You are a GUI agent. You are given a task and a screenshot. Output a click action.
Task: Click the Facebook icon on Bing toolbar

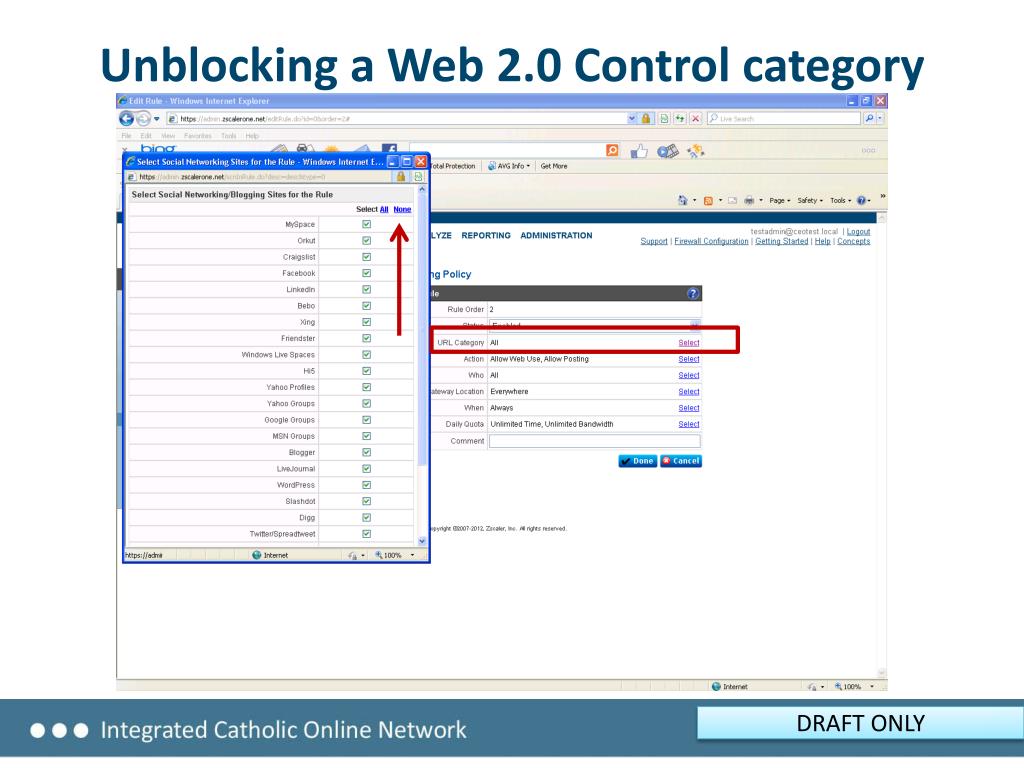coord(389,150)
